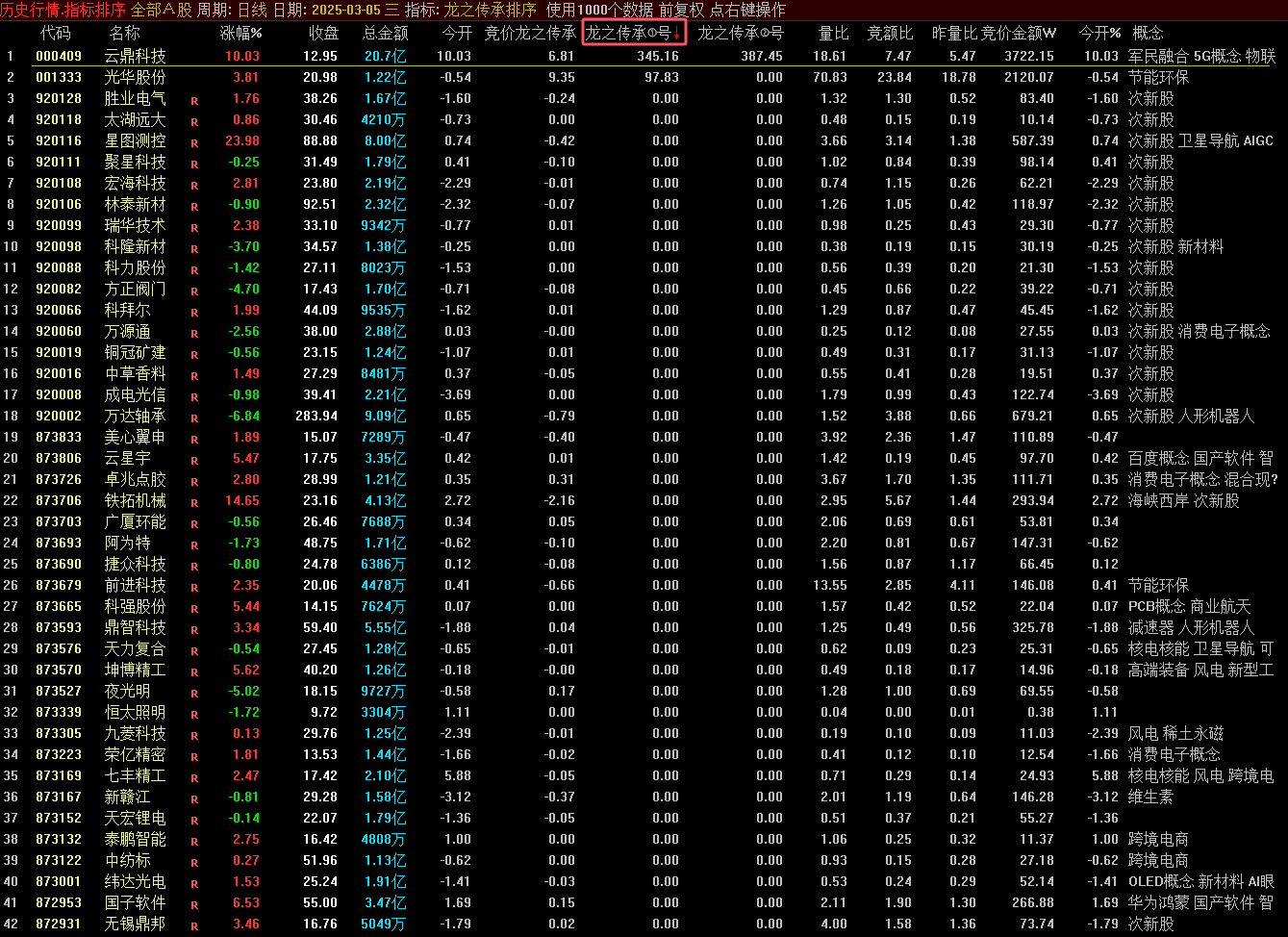The image size is (1288, 937).
Task: Click the red sort arrow in 龙之传承①号 header
Action: tap(676, 34)
